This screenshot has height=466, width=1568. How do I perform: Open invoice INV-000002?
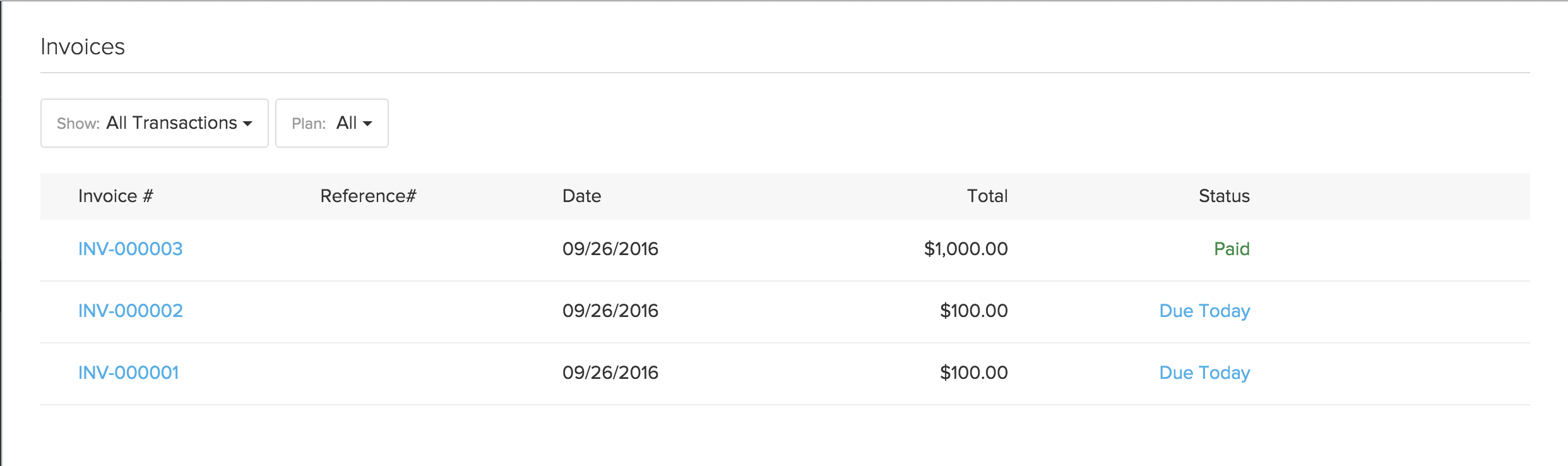[x=130, y=311]
